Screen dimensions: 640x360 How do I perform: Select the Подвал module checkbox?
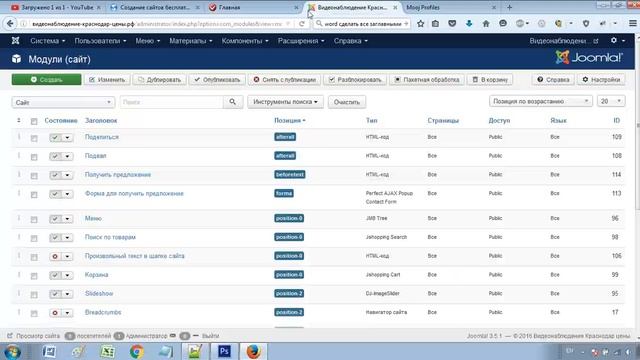34,157
